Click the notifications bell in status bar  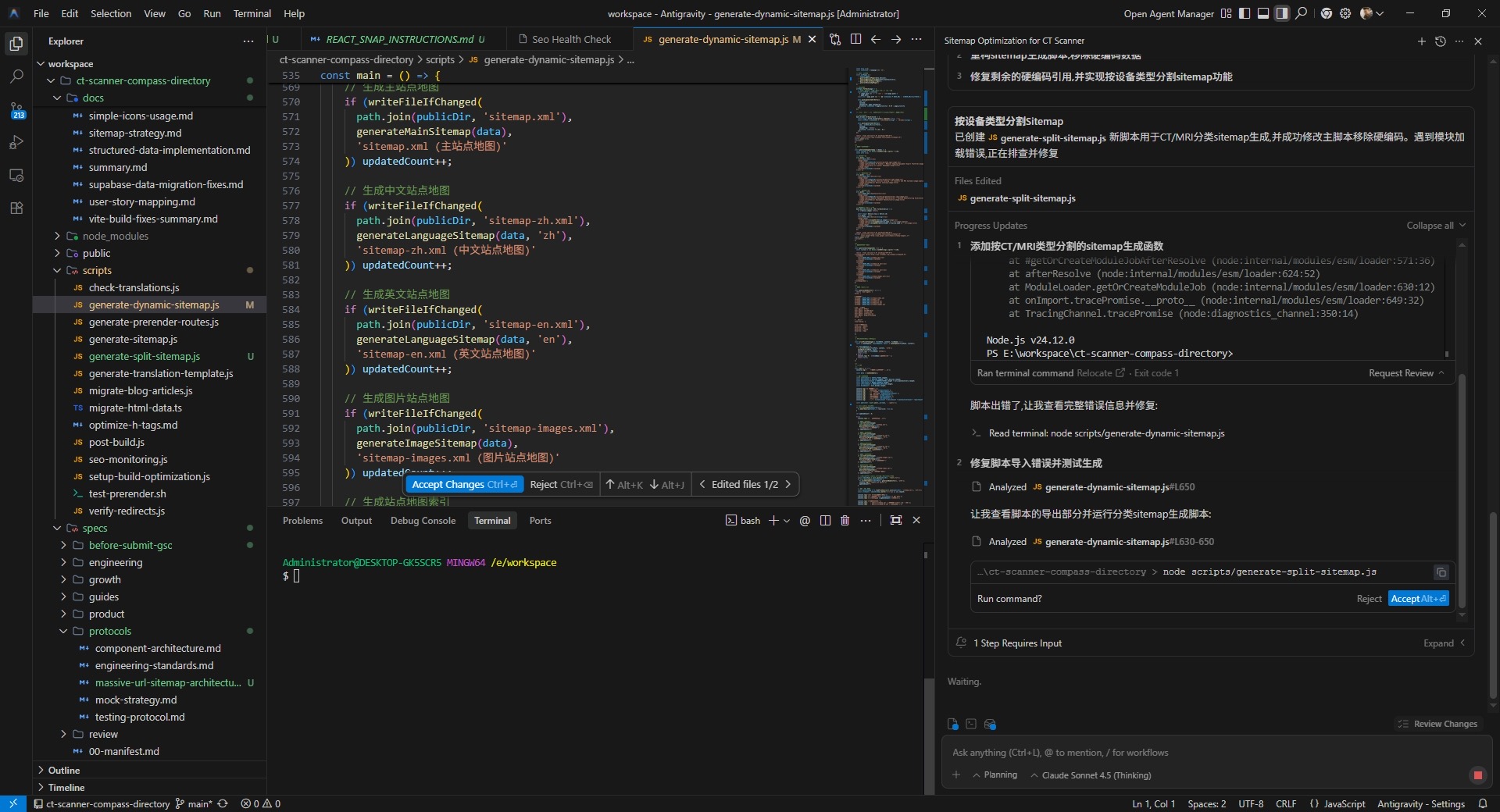tap(1483, 804)
